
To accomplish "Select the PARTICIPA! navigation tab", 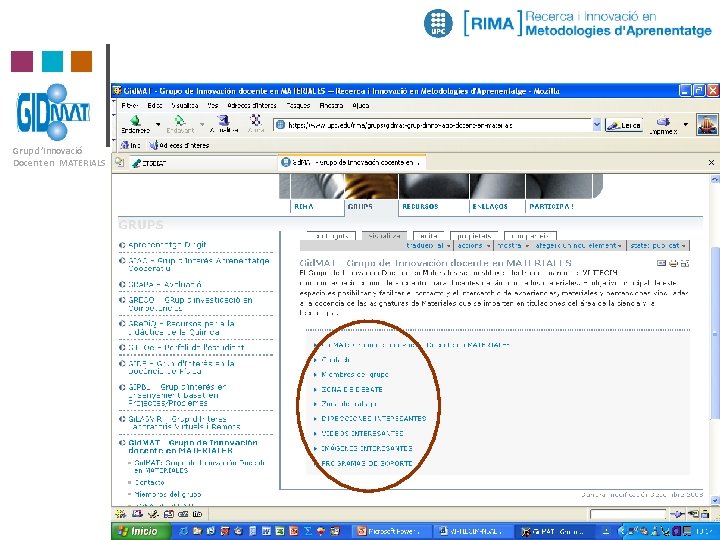I will point(551,207).
